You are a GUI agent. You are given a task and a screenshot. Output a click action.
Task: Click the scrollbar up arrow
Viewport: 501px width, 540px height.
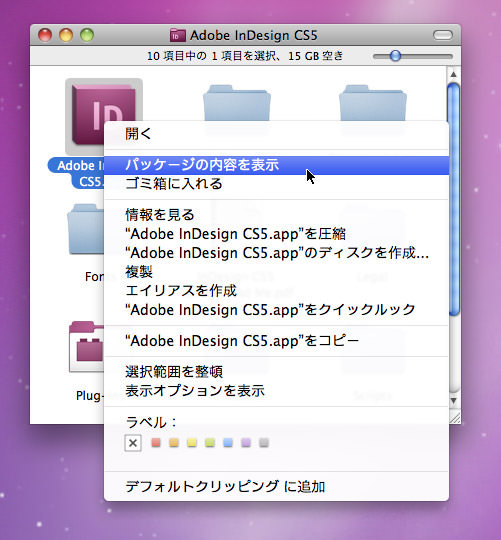[x=454, y=74]
